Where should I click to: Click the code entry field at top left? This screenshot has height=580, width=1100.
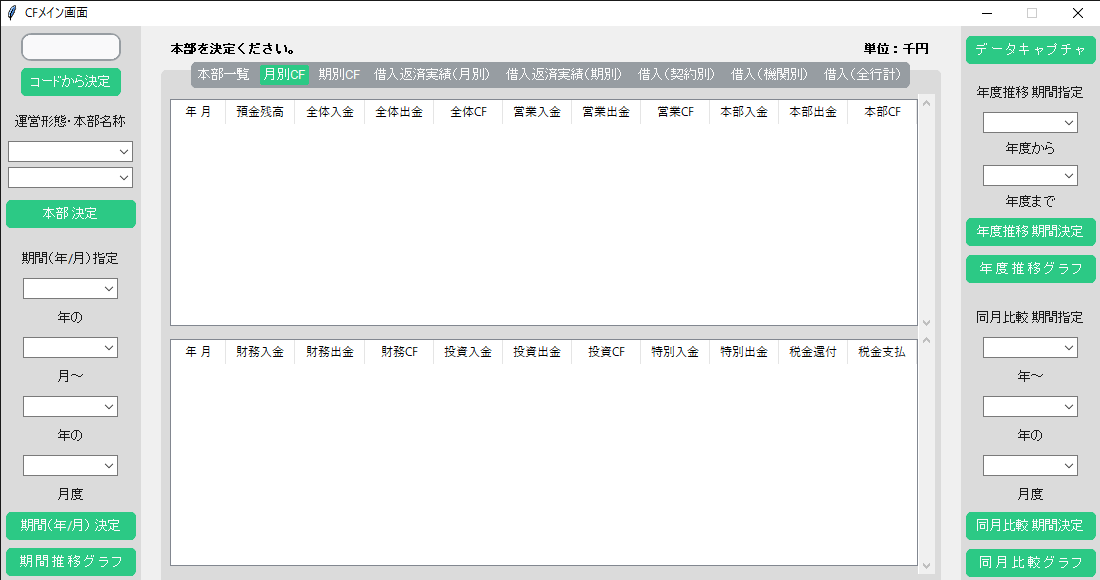pos(70,47)
